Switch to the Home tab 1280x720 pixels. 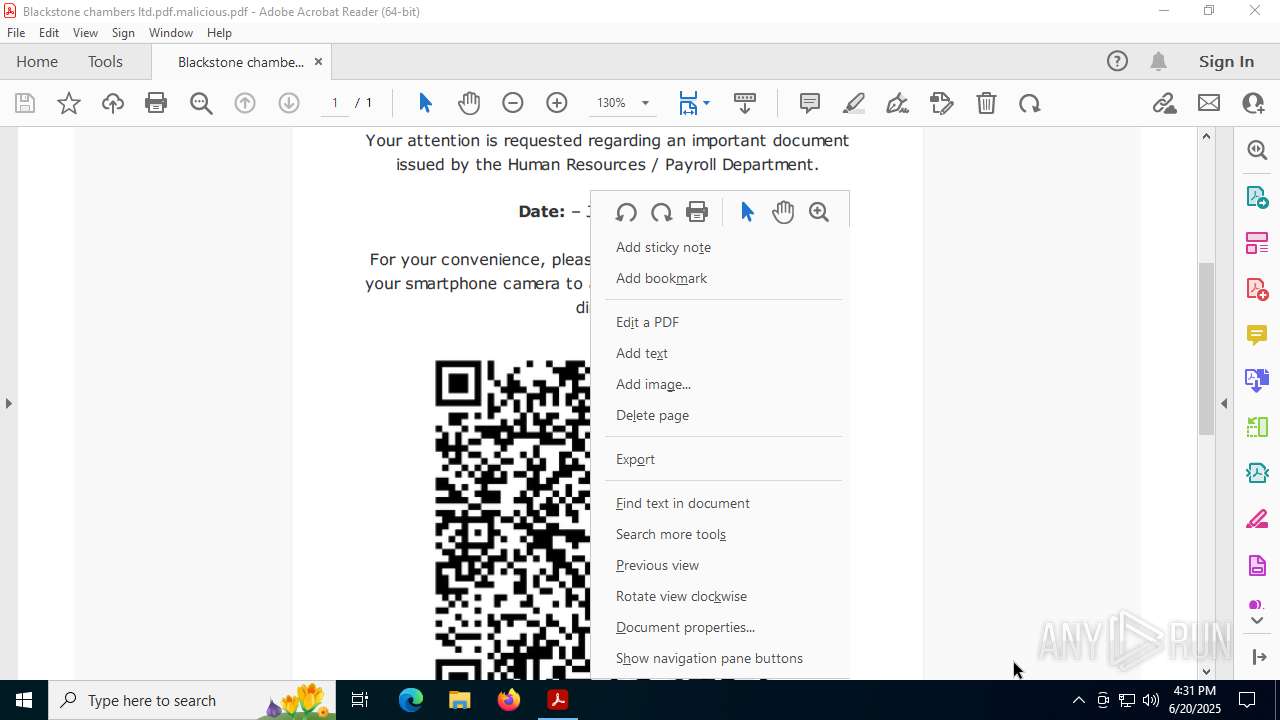[37, 61]
